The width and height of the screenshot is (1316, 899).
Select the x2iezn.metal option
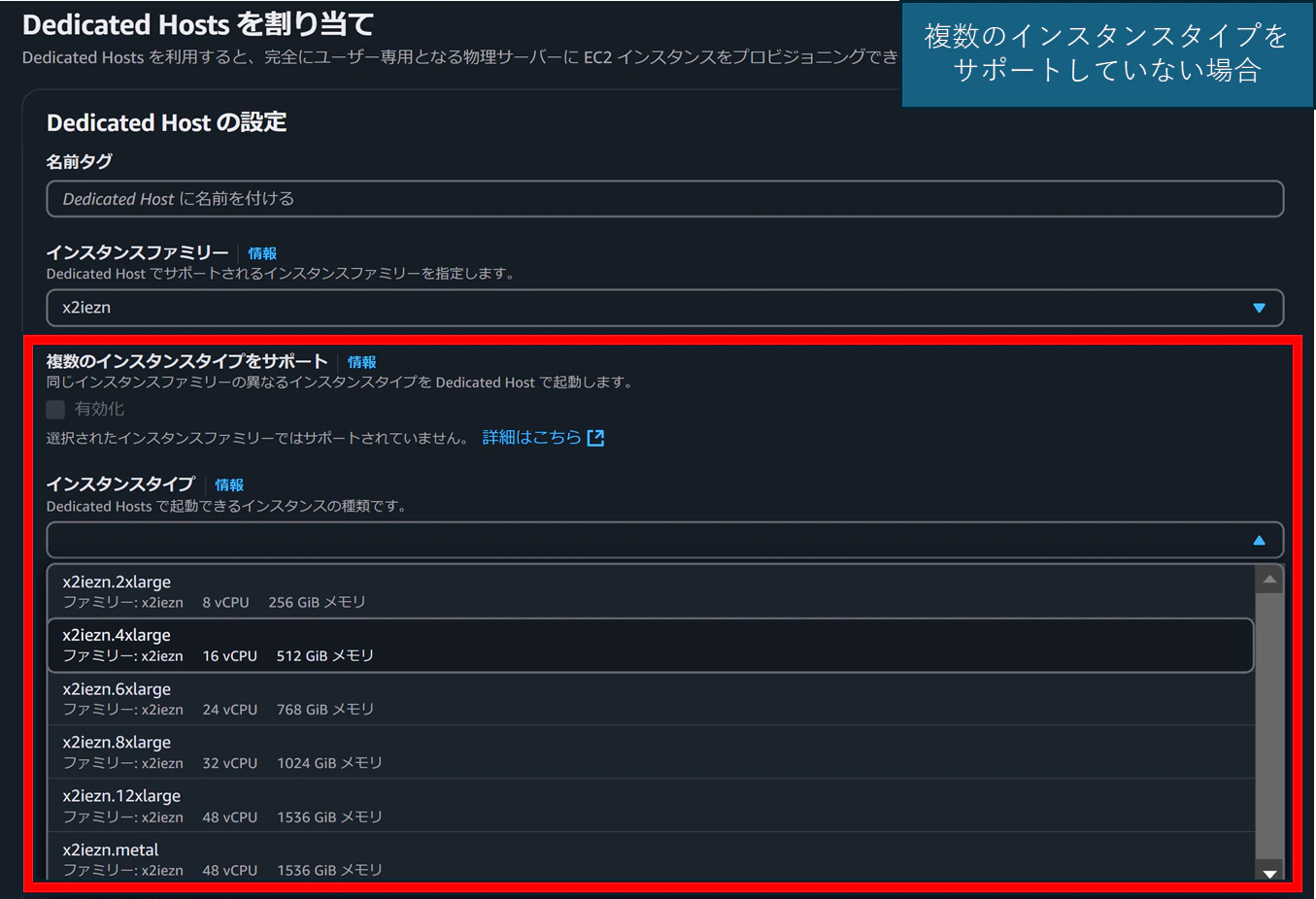pos(651,858)
